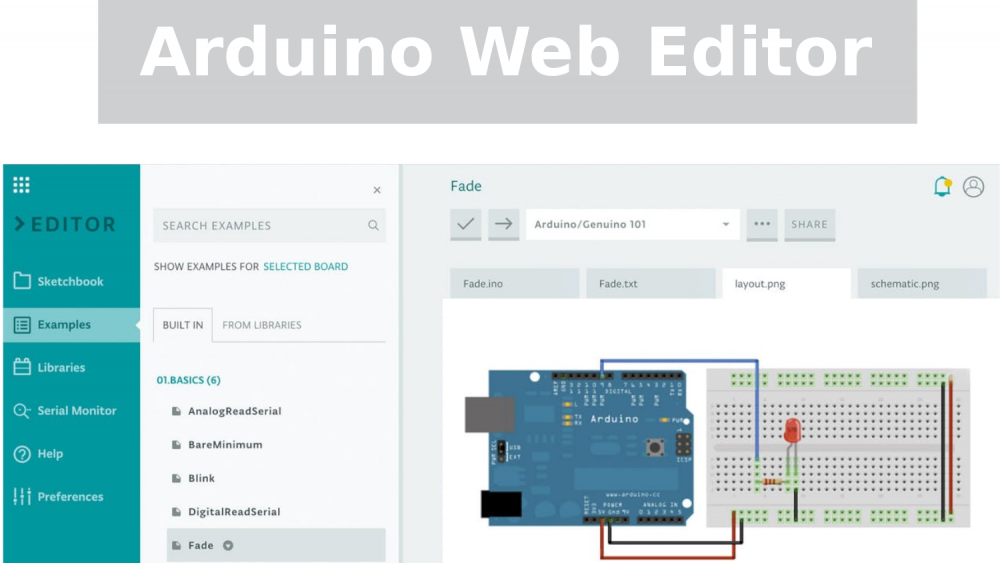Open the user profile icon
The height and width of the screenshot is (563, 1000).
[x=973, y=187]
